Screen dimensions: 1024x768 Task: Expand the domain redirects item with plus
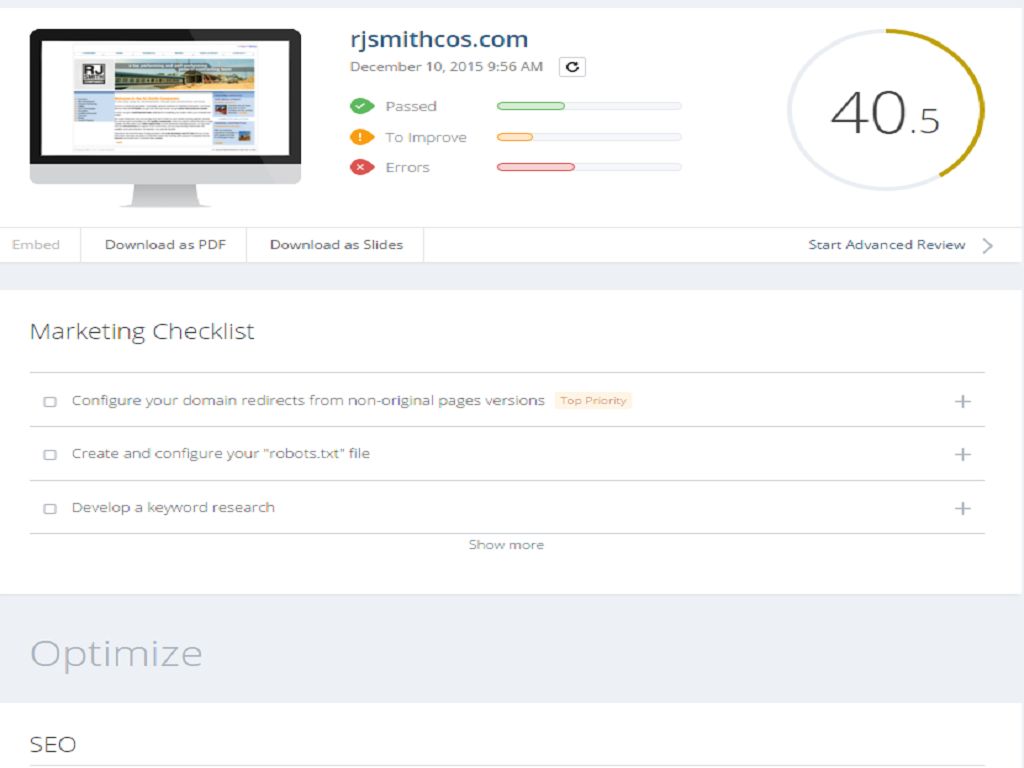pyautogui.click(x=963, y=401)
